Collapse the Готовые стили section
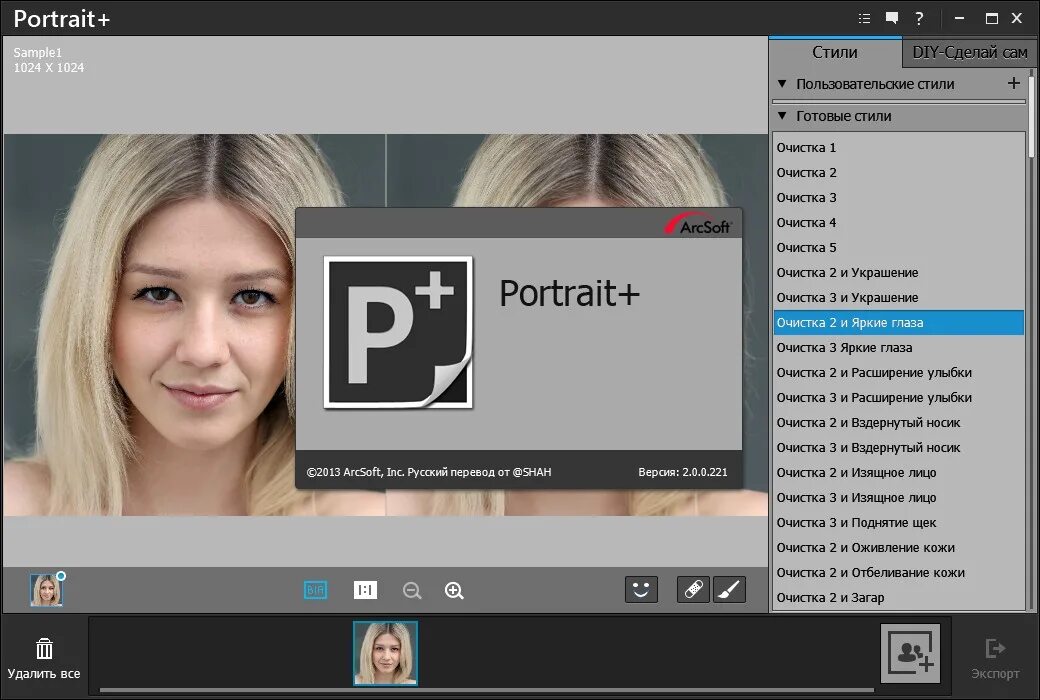Viewport: 1040px width, 700px height. (782, 115)
